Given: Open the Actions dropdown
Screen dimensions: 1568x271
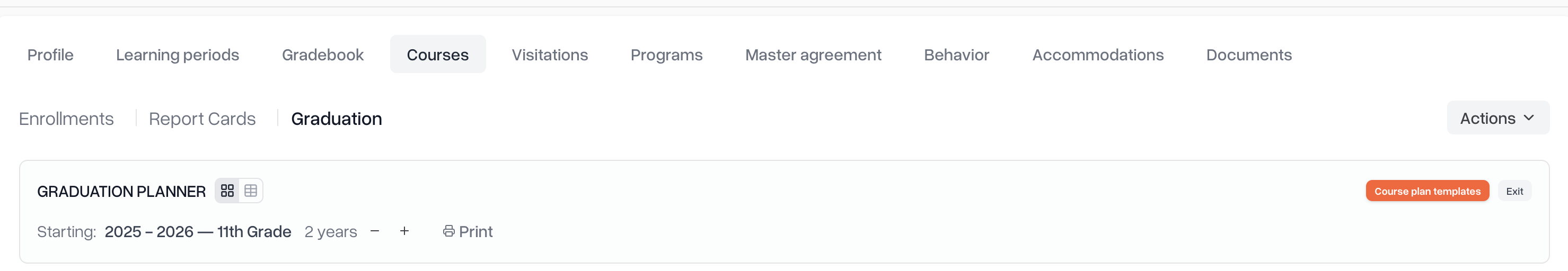Looking at the screenshot, I should tap(1497, 118).
